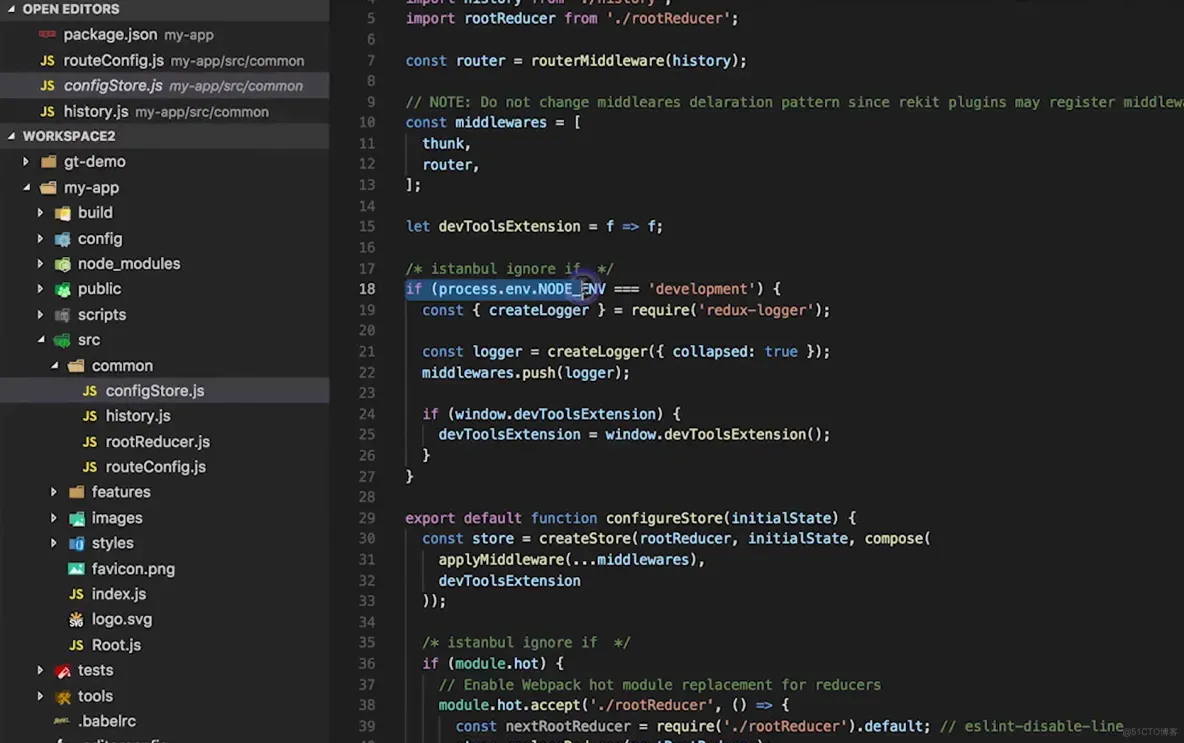The height and width of the screenshot is (743, 1184).
Task: Click the .babelrc file icon
Action: pos(63,721)
